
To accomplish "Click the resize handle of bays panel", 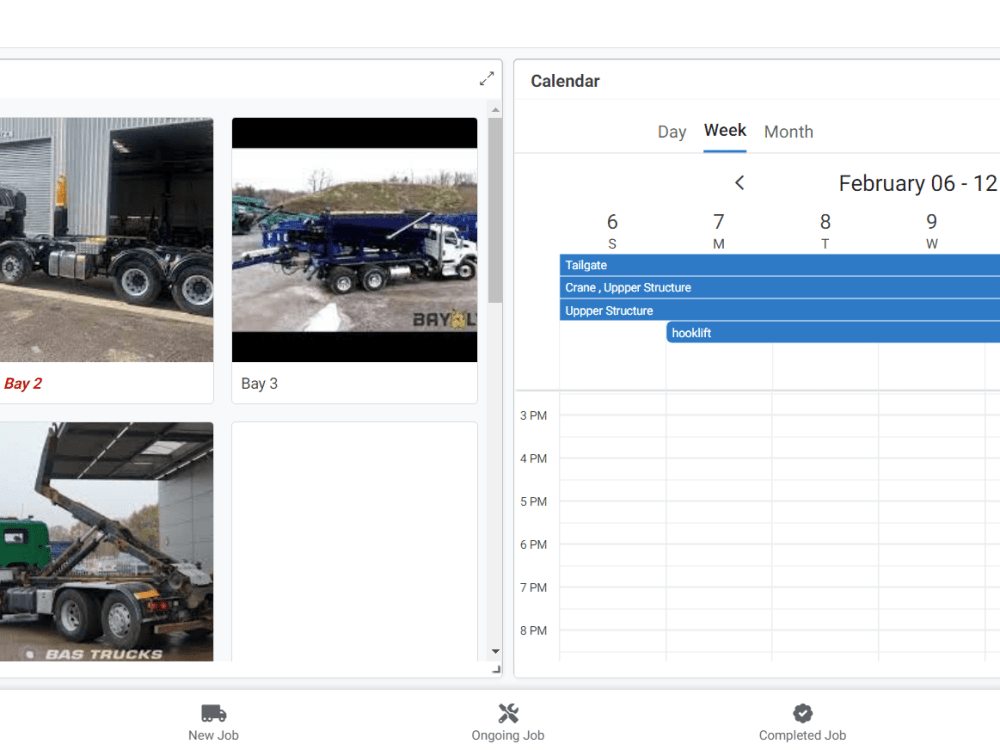I will pyautogui.click(x=496, y=669).
